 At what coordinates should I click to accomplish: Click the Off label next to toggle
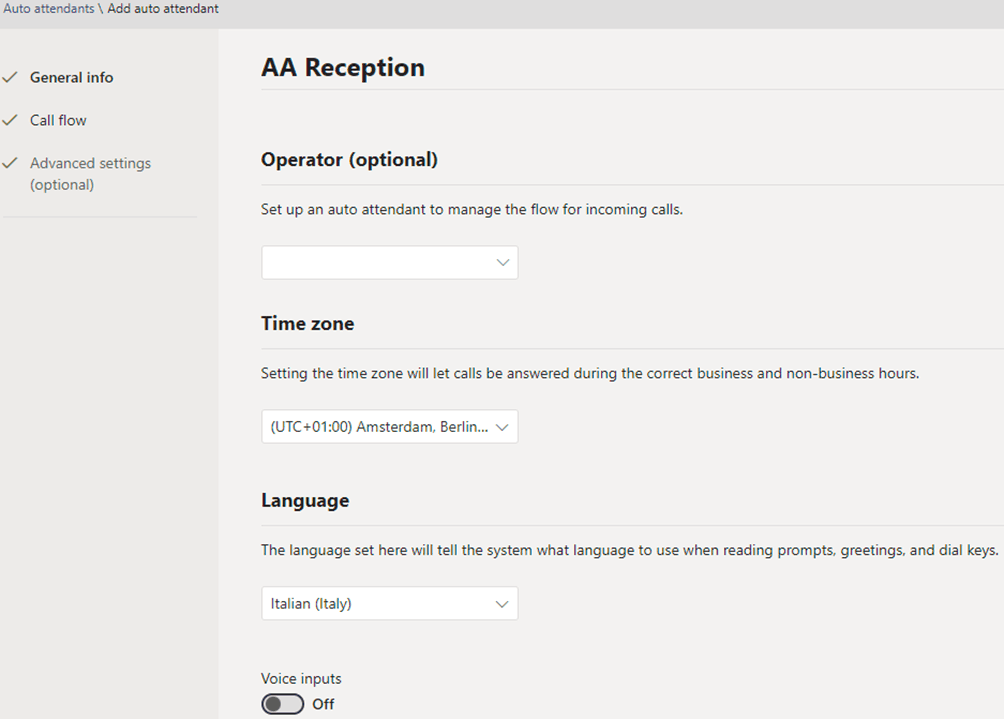coord(323,704)
